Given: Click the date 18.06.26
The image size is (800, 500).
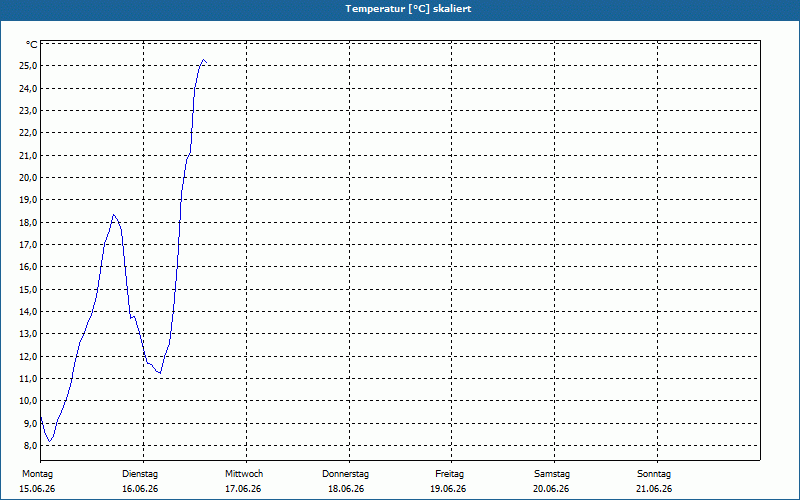Looking at the screenshot, I should tap(346, 489).
